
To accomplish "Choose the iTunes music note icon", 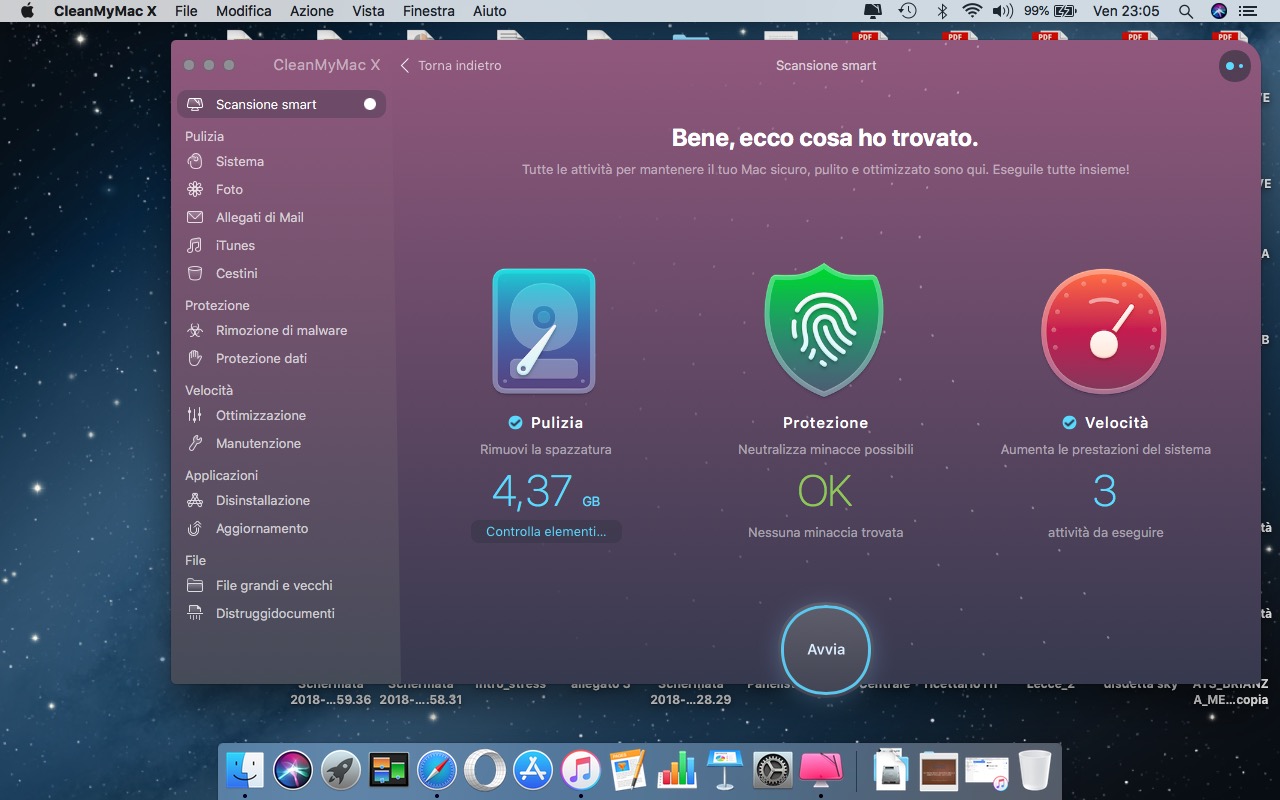I will [195, 245].
